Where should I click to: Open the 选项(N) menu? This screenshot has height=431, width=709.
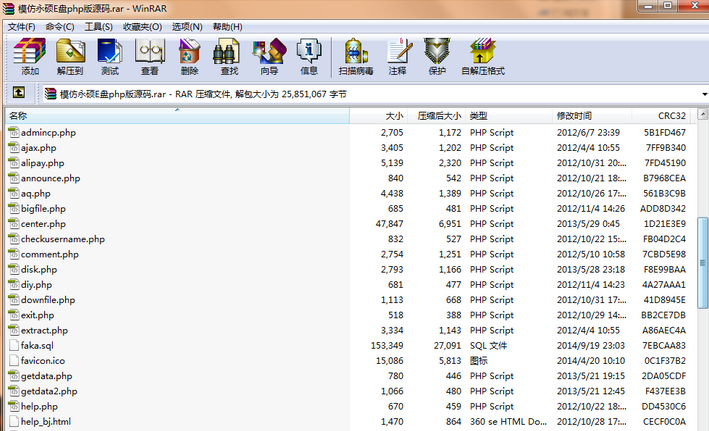[187, 27]
